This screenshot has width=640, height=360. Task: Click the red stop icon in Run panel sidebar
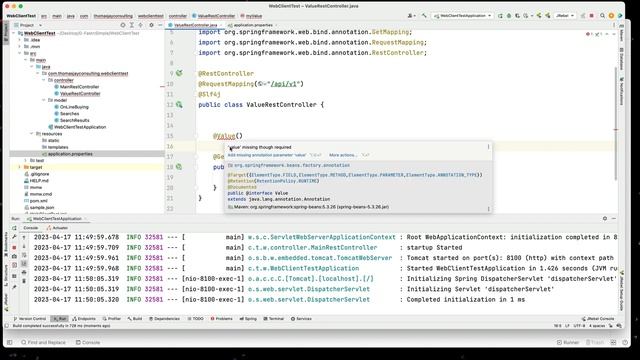14,247
